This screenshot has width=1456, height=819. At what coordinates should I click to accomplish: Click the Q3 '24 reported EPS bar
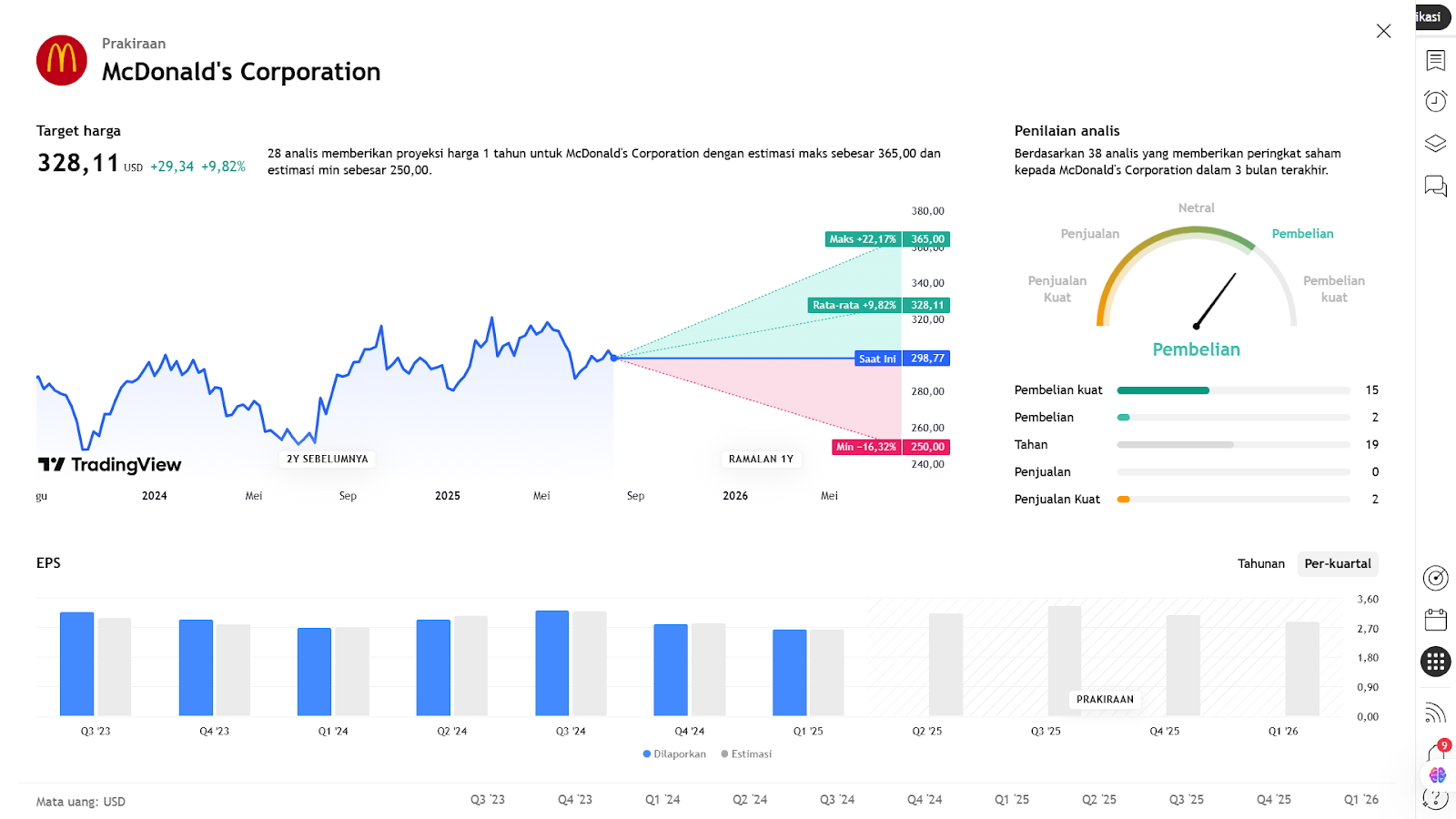tap(551, 663)
